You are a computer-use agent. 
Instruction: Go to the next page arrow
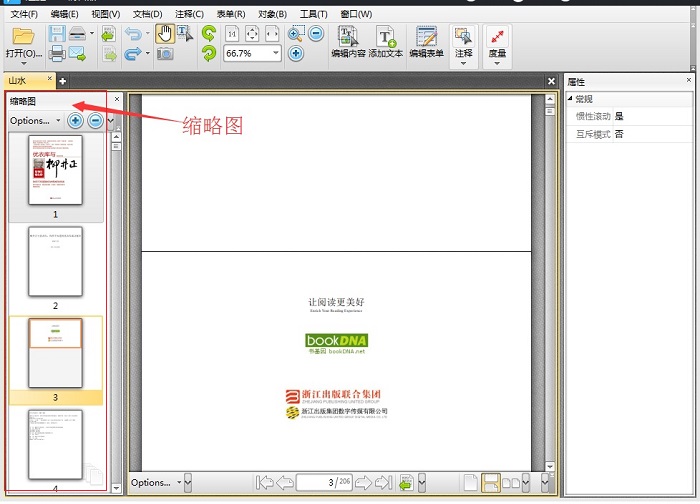363,483
